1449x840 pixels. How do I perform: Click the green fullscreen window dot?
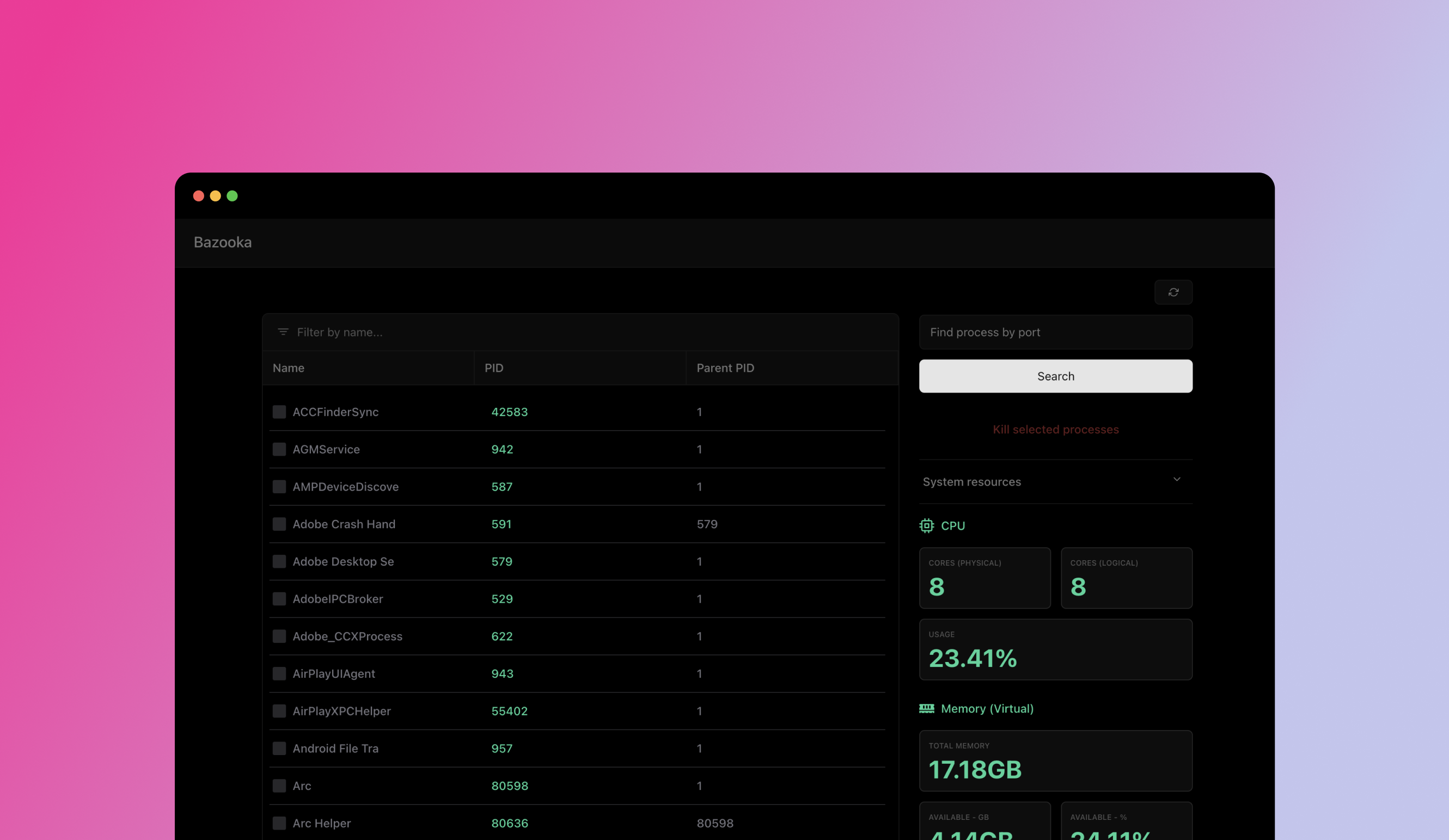pos(232,196)
